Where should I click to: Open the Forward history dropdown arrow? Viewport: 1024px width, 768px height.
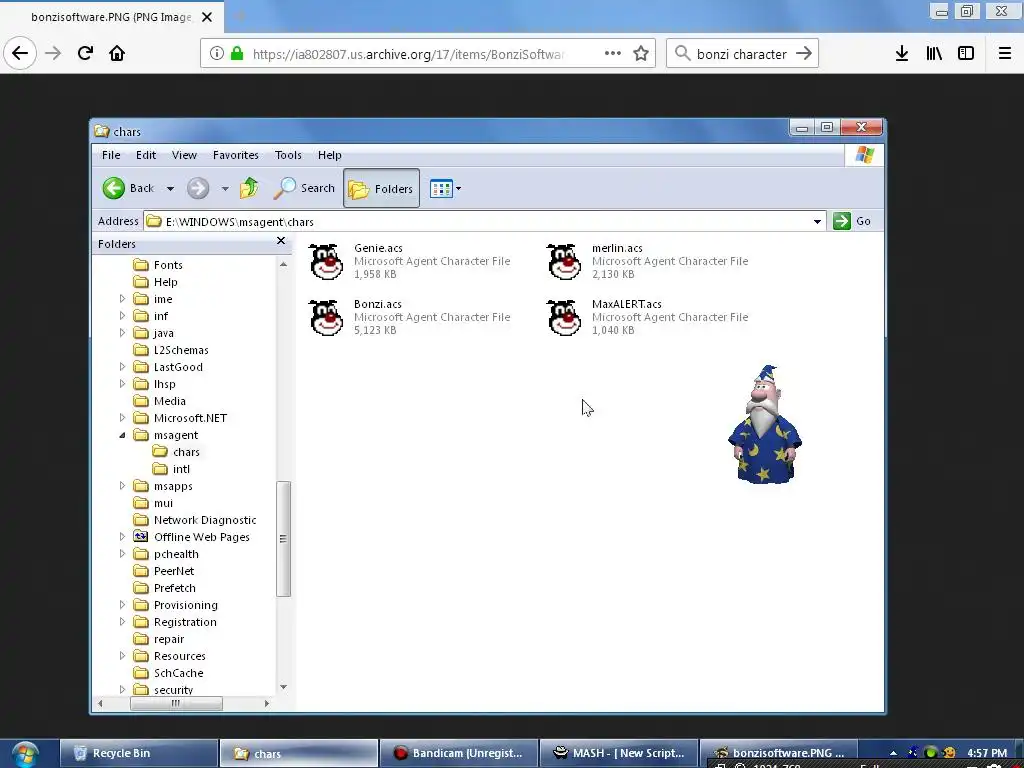click(225, 189)
